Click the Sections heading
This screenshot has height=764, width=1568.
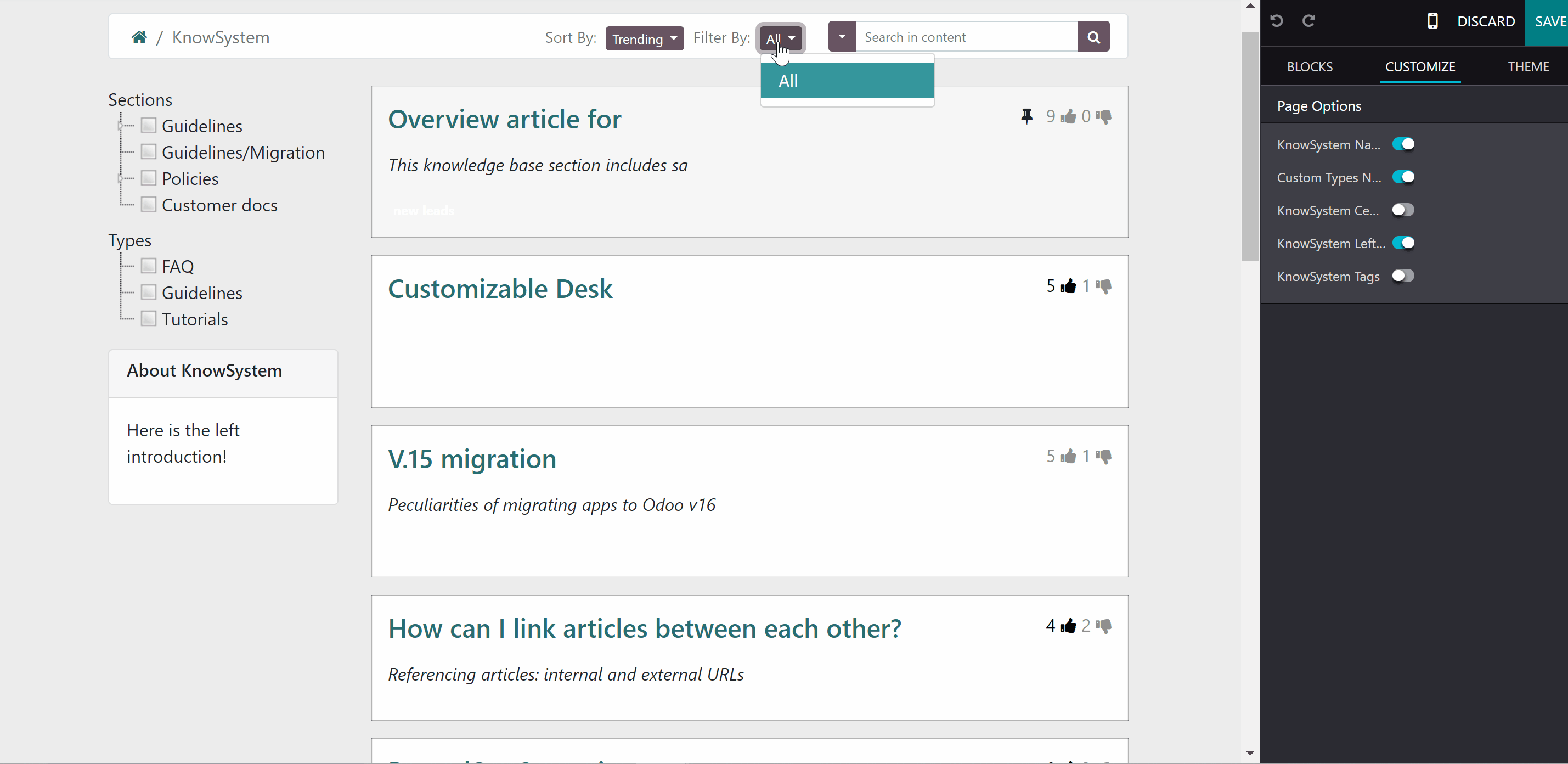(140, 100)
